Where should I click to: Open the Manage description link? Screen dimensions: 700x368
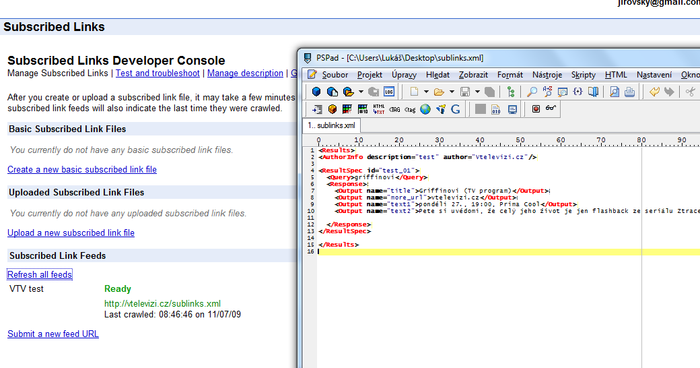click(245, 73)
